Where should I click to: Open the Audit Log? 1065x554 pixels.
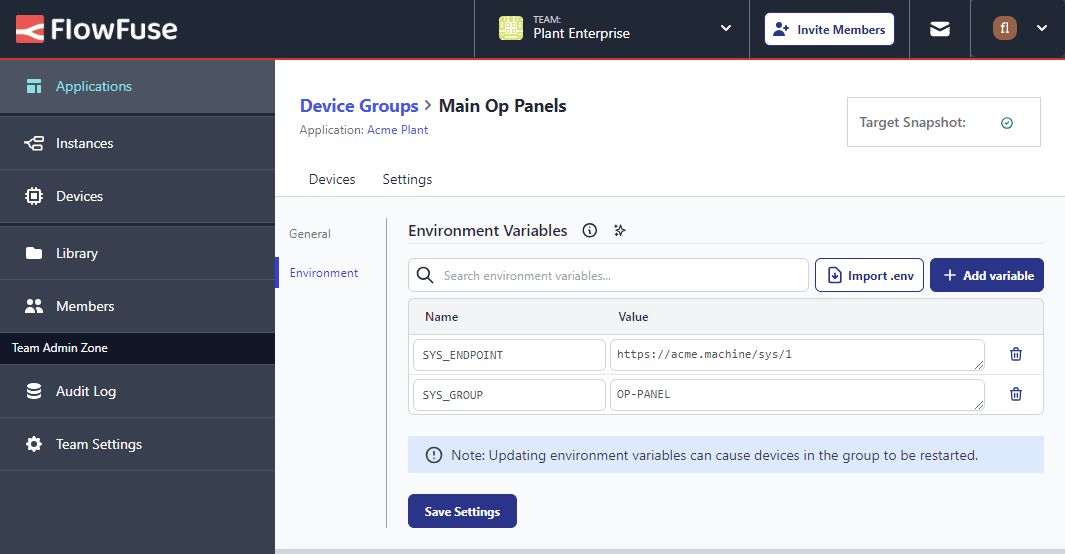[x=137, y=391]
